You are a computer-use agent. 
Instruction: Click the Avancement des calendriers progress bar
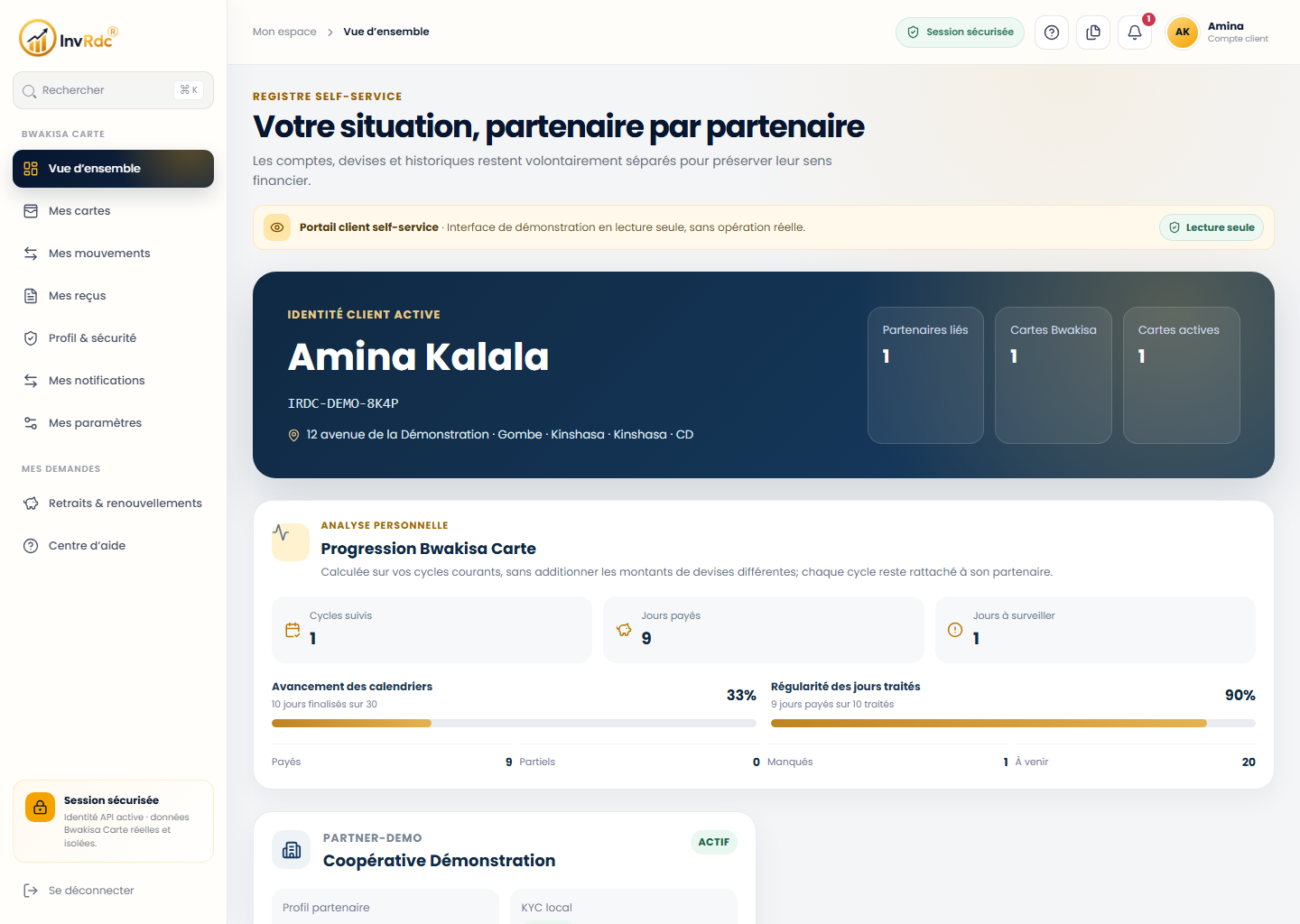coord(514,724)
